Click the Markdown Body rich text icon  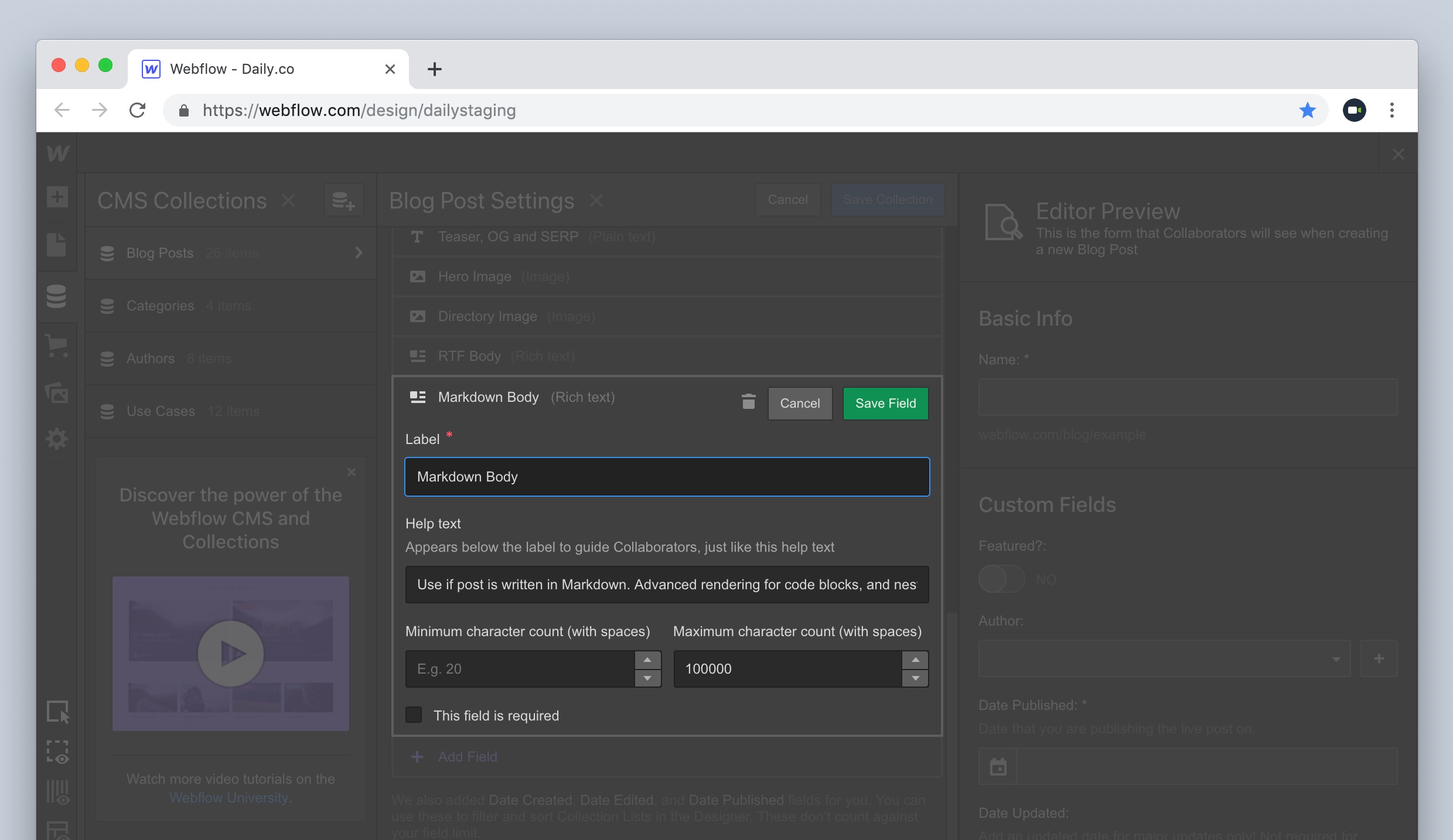(x=418, y=397)
